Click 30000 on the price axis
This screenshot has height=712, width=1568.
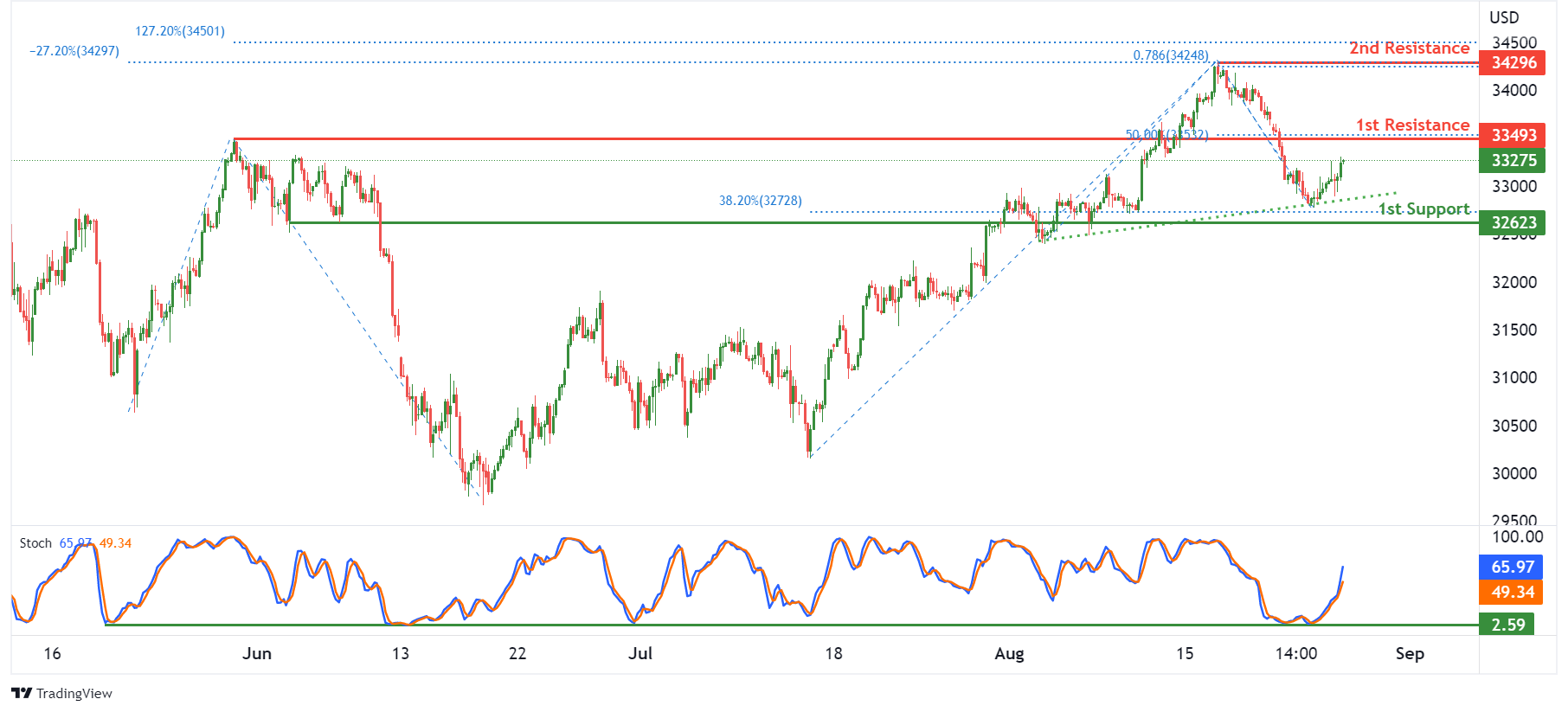coord(1513,474)
